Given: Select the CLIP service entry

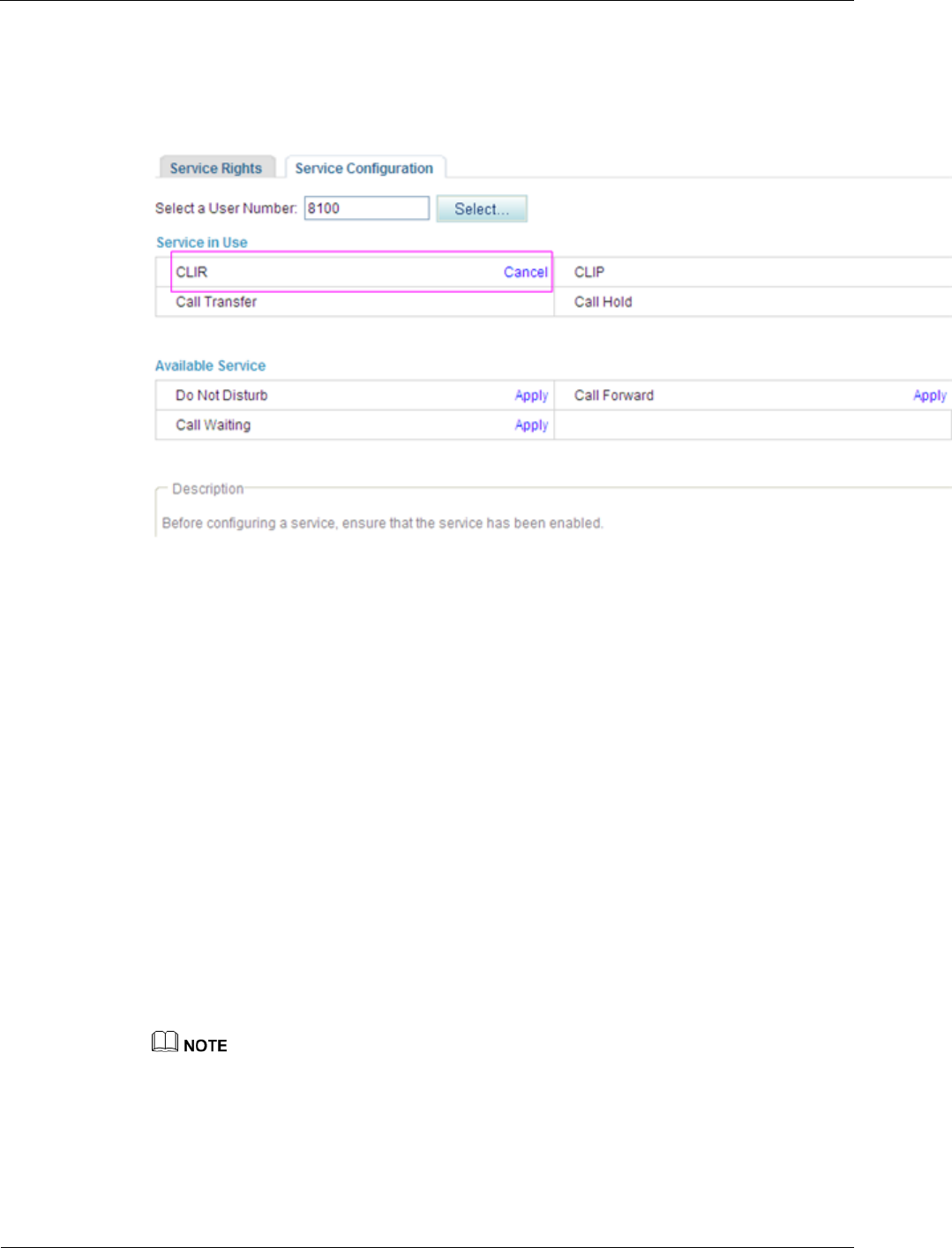Looking at the screenshot, I should point(589,272).
